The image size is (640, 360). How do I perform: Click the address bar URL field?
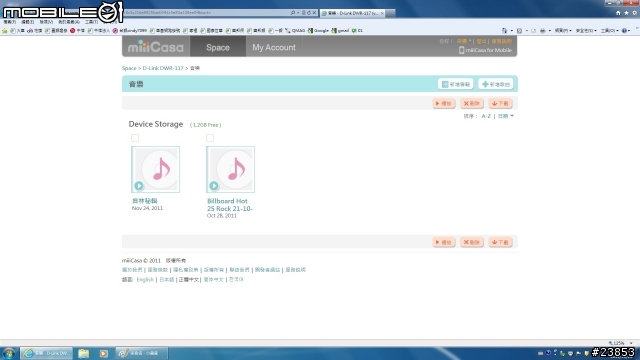click(206, 13)
